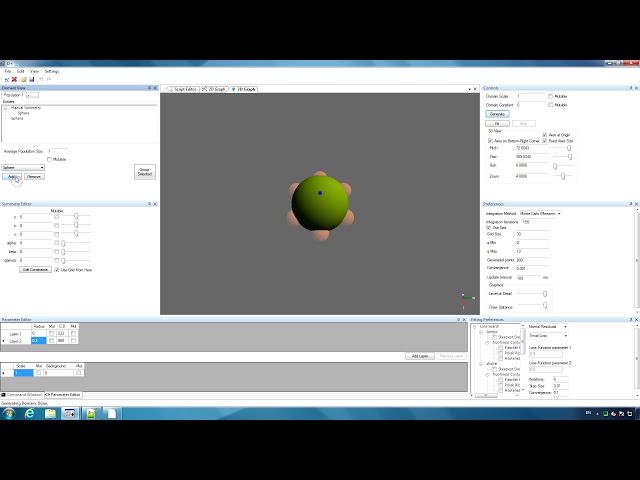Select the child Sphere under Manual Symmetry

23,113
